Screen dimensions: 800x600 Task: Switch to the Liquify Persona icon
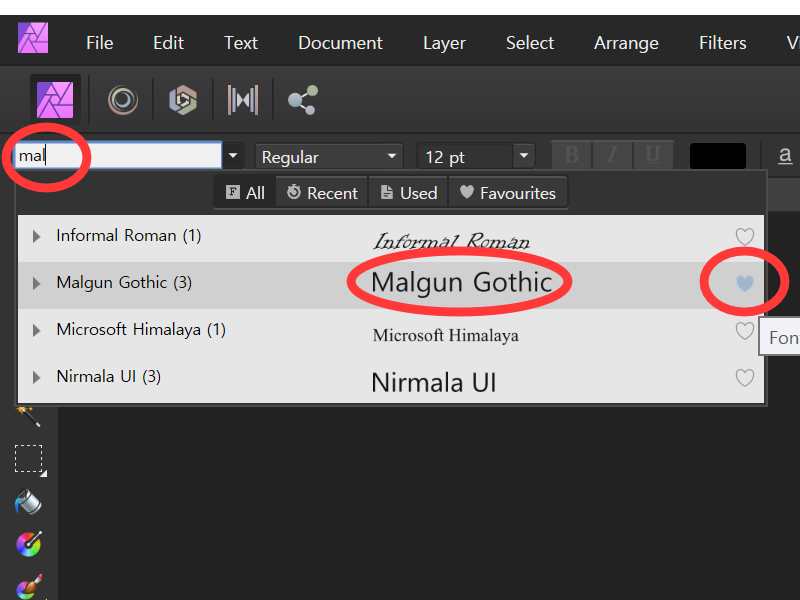[122, 100]
